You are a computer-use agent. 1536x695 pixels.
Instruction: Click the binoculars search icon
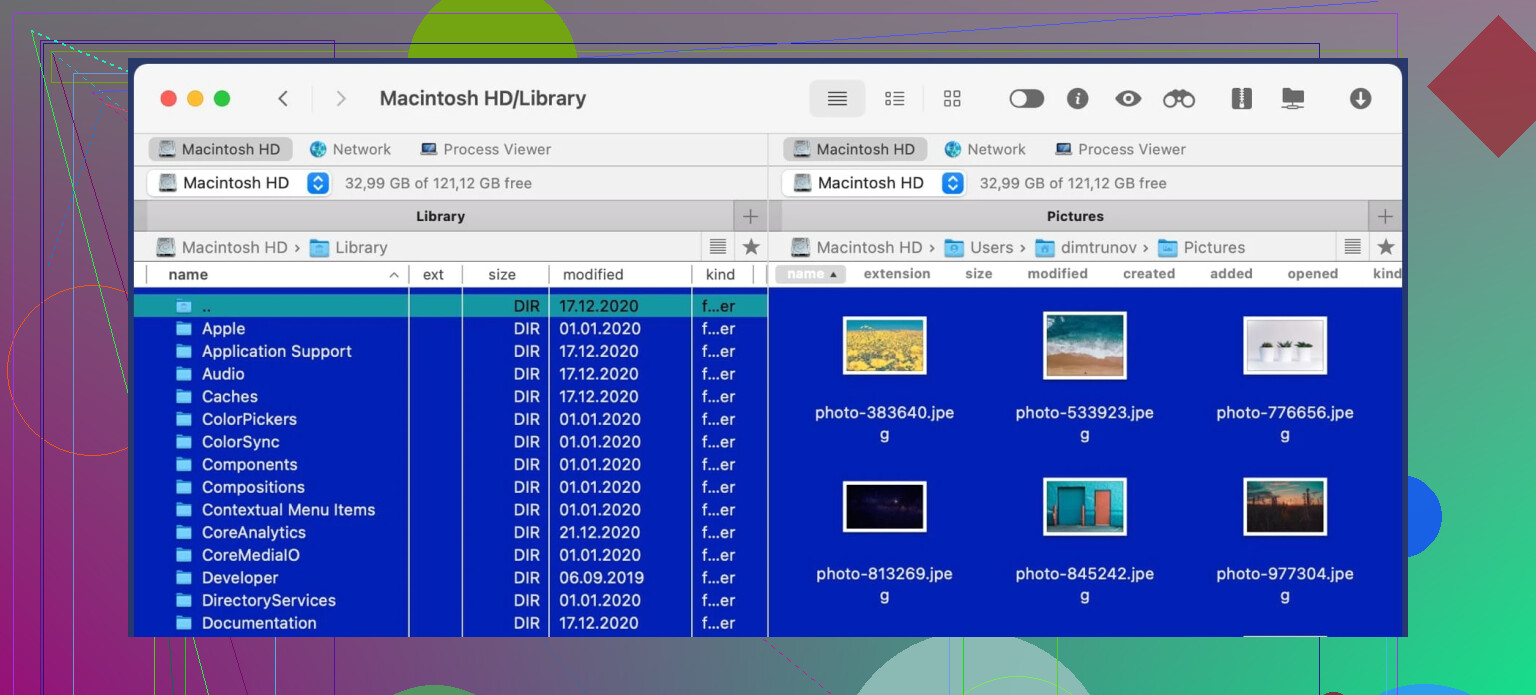pyautogui.click(x=1179, y=99)
